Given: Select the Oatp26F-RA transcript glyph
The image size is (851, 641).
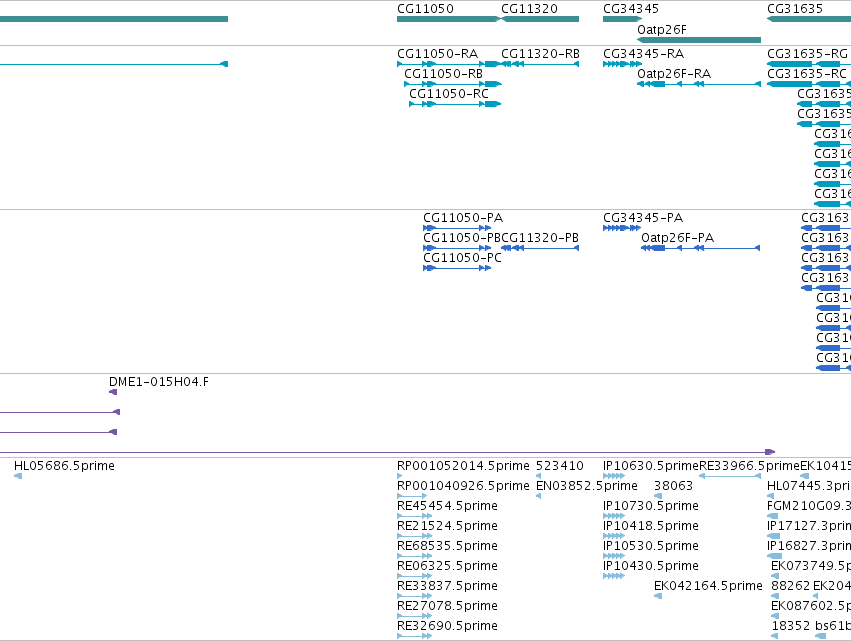Looking at the screenshot, I should coord(699,84).
